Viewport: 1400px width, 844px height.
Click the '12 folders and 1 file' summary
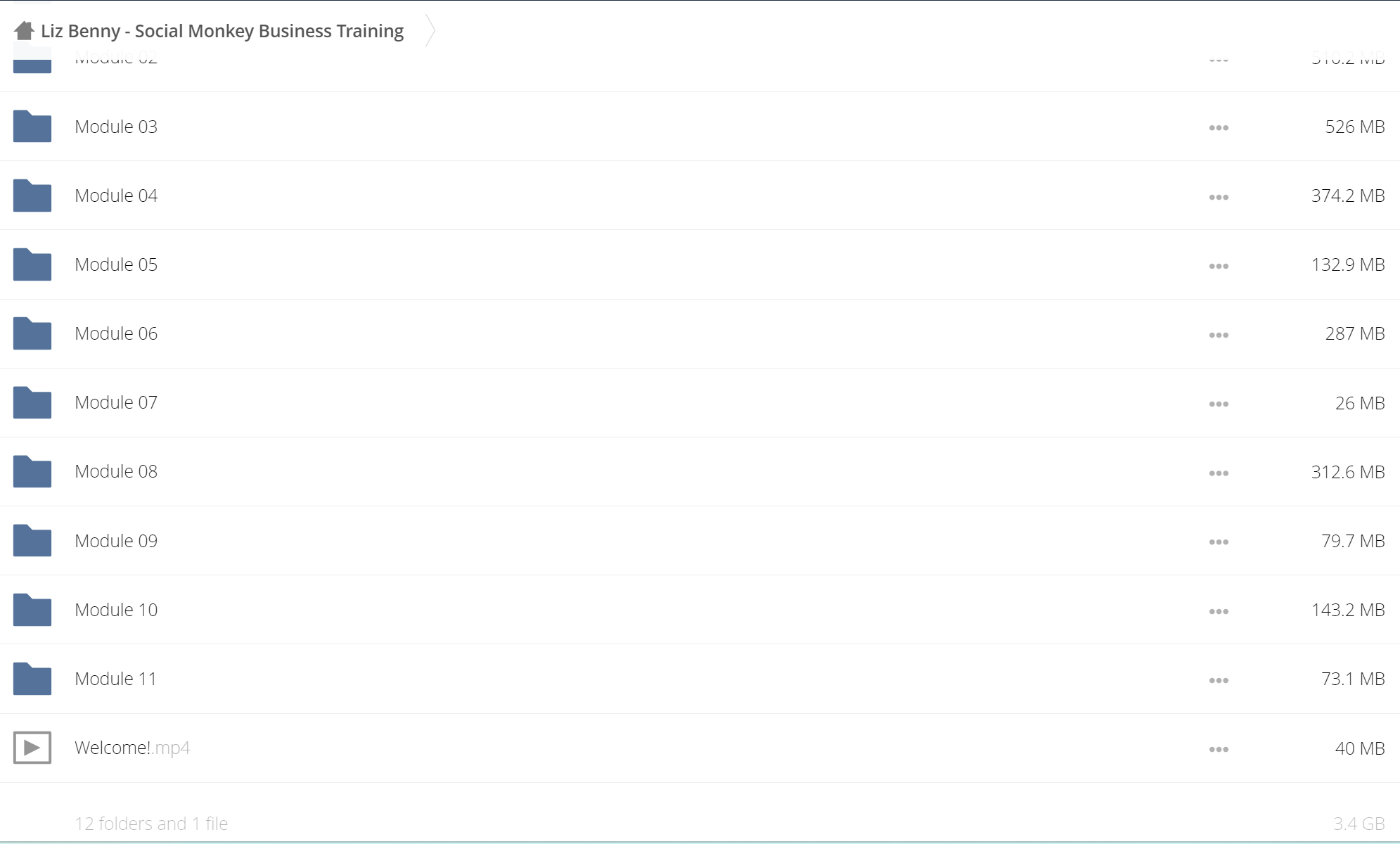tap(151, 824)
